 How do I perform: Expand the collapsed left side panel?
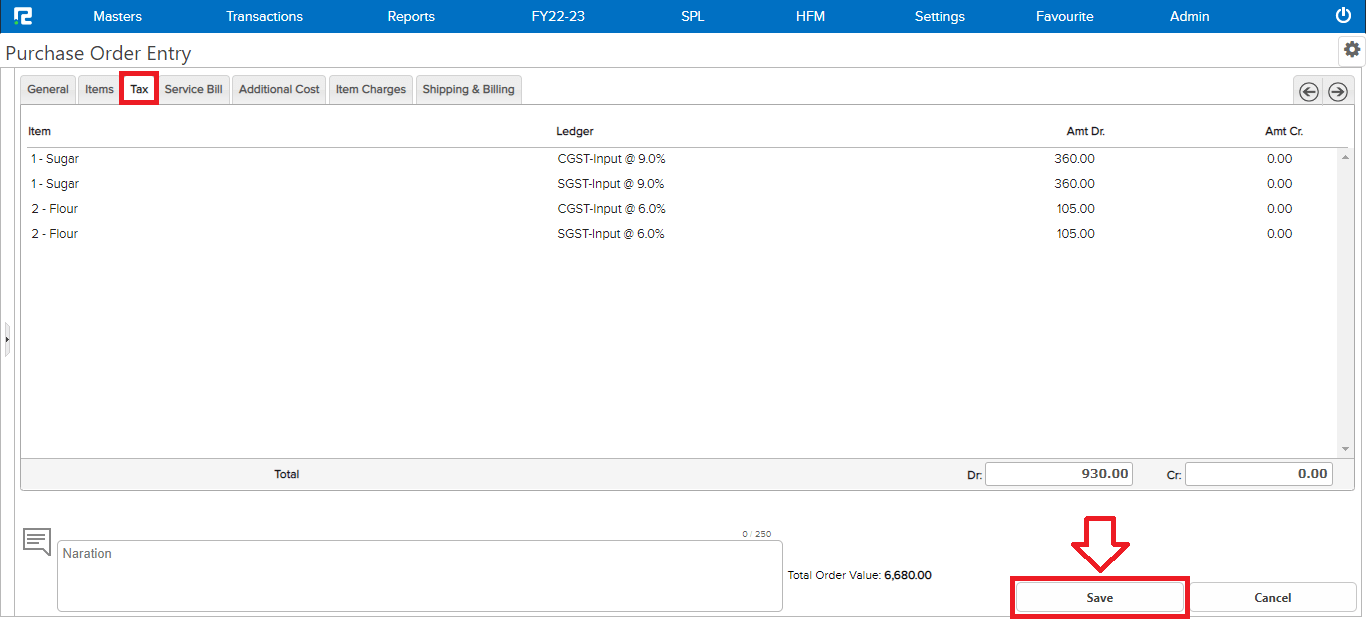pos(6,340)
